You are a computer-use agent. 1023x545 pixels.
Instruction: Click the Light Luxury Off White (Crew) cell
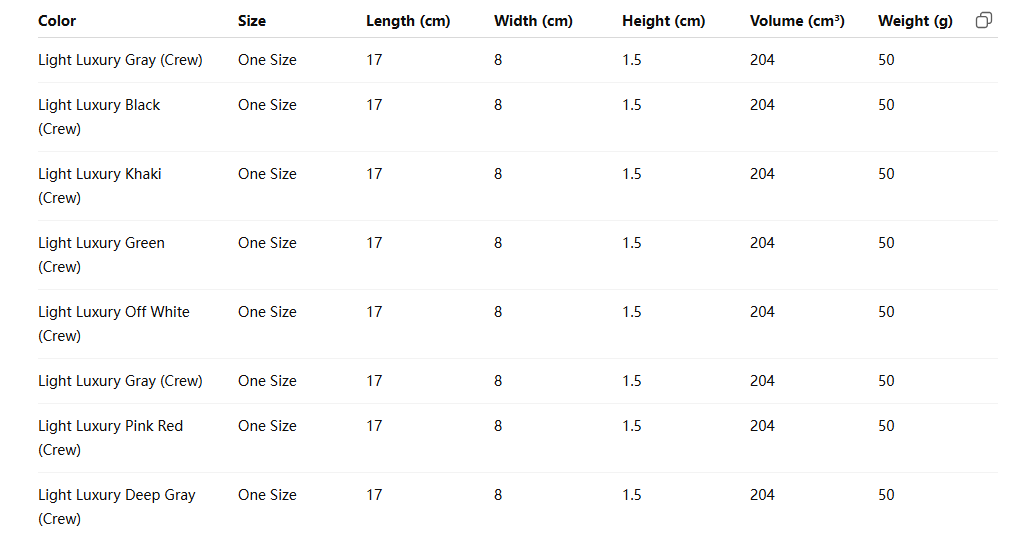tap(113, 324)
